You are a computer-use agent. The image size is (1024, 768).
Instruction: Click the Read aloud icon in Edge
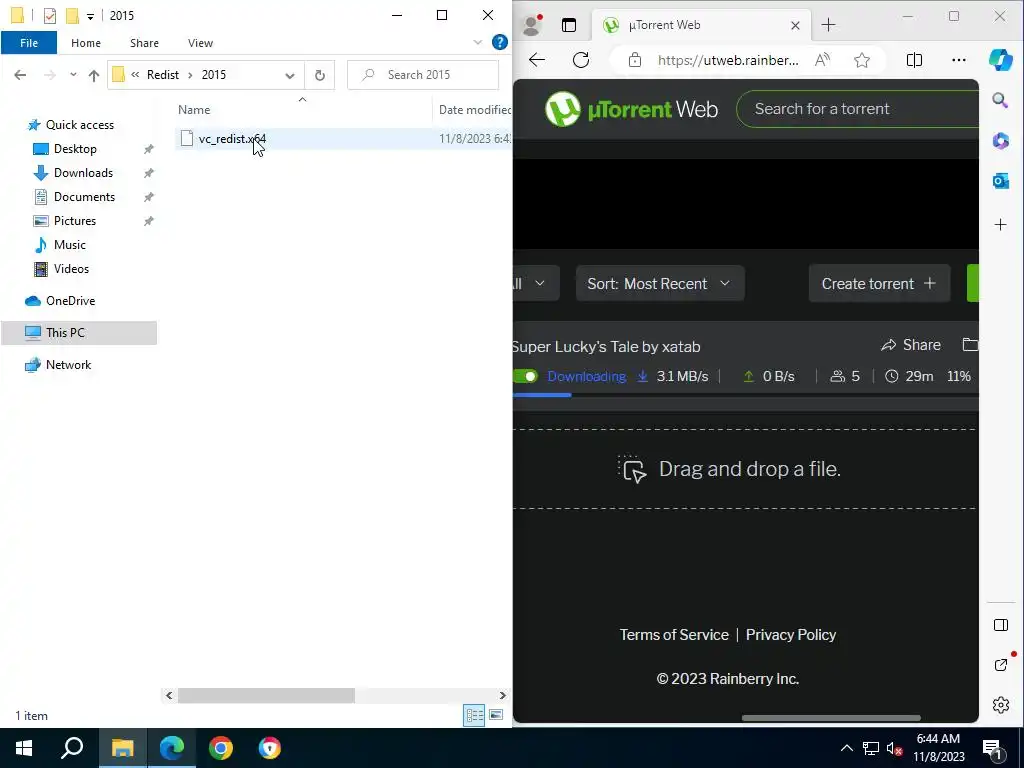[x=822, y=60]
